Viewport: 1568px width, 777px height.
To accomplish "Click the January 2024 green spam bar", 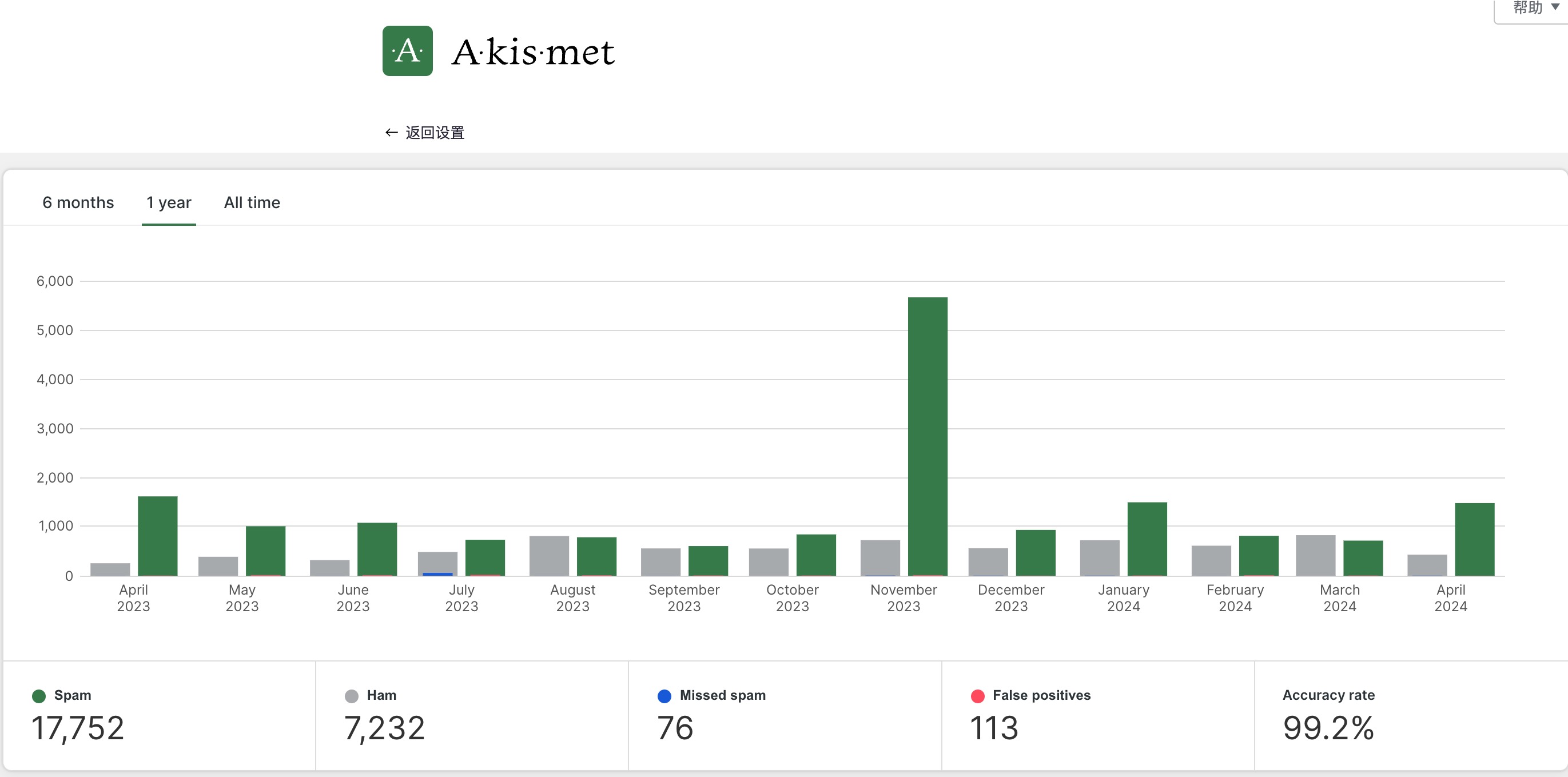I will coord(1147,539).
